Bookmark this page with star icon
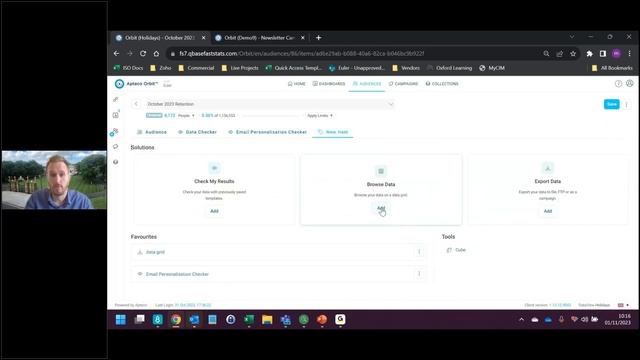The width and height of the screenshot is (640, 360). [573, 53]
